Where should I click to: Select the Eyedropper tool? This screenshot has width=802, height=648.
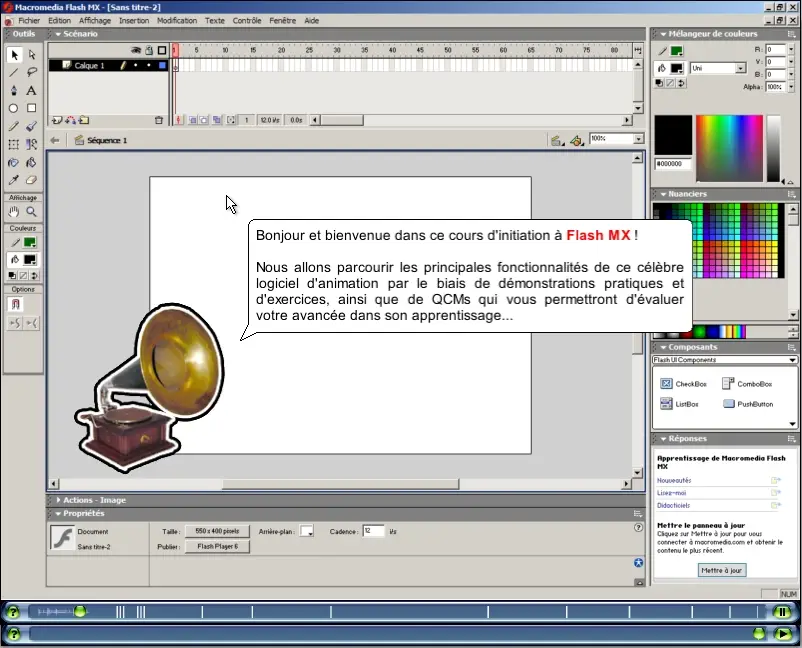coord(14,180)
